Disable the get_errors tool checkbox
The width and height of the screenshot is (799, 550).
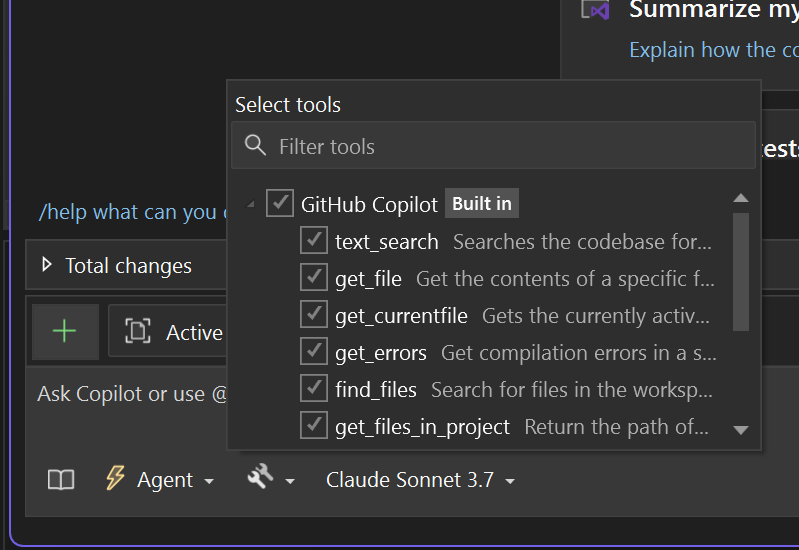click(x=314, y=352)
